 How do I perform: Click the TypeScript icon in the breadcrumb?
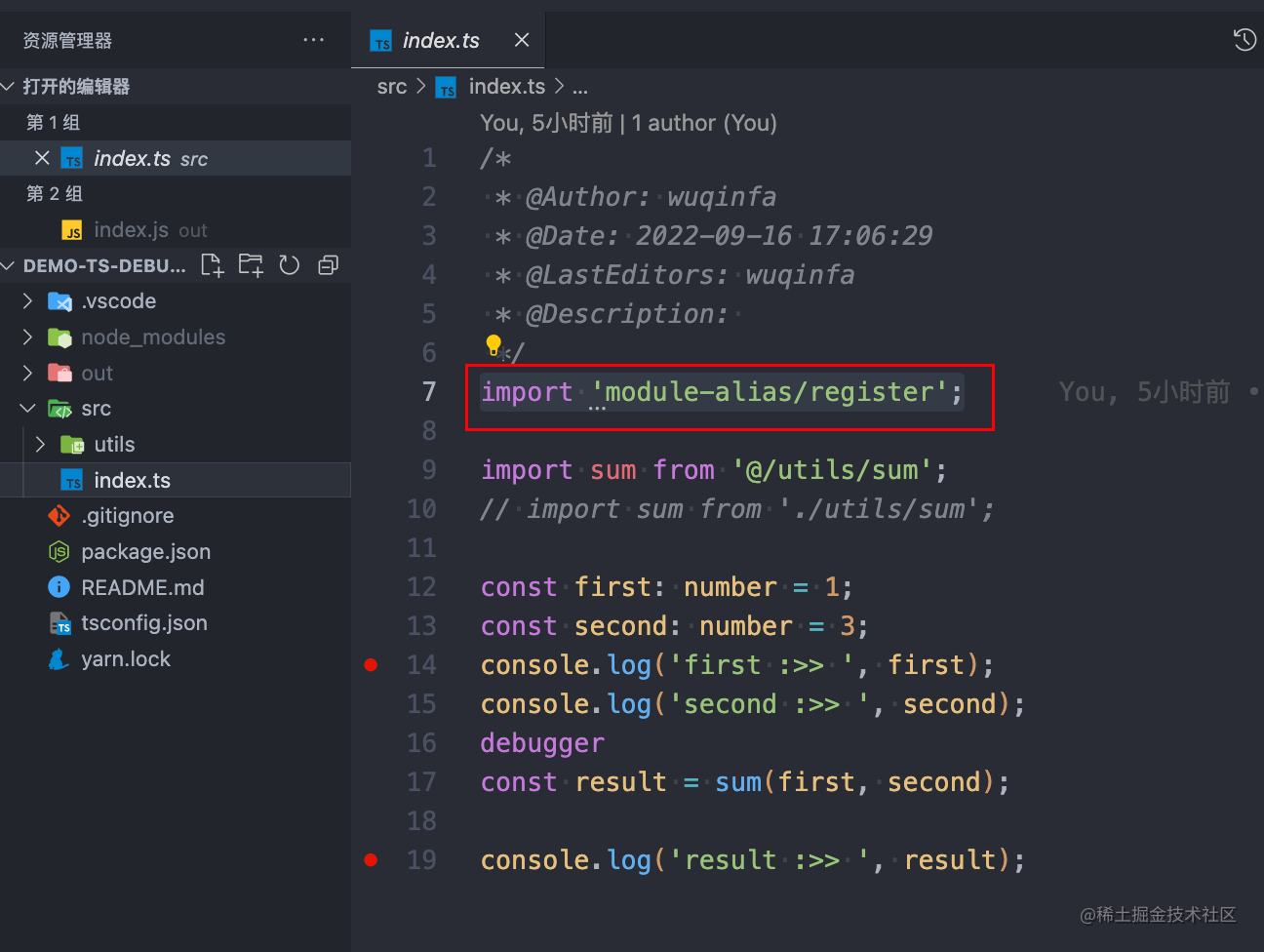coord(446,87)
